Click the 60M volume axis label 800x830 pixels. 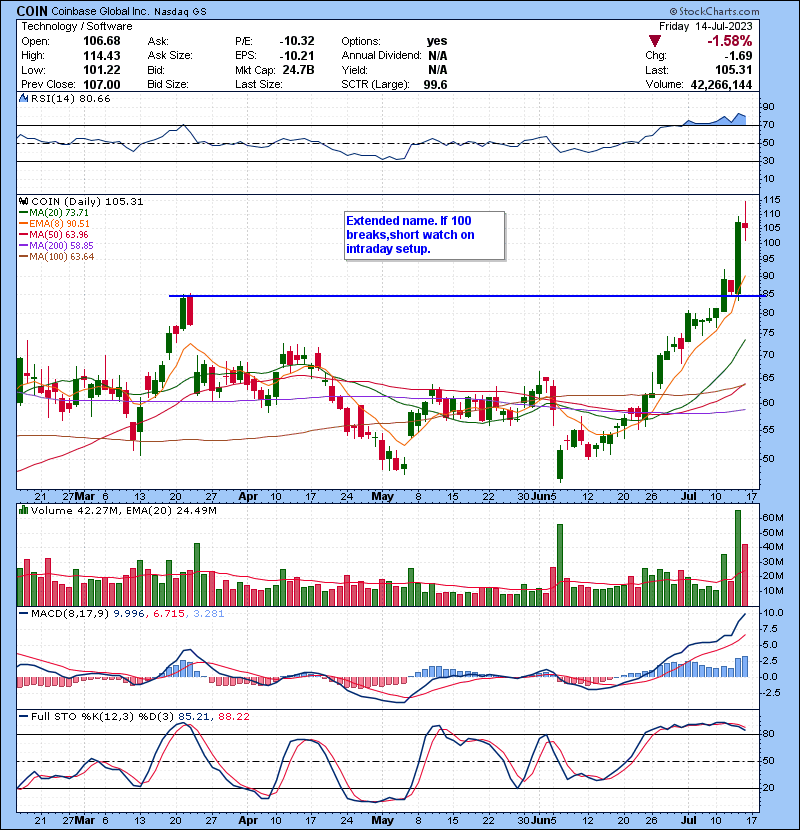click(x=773, y=518)
